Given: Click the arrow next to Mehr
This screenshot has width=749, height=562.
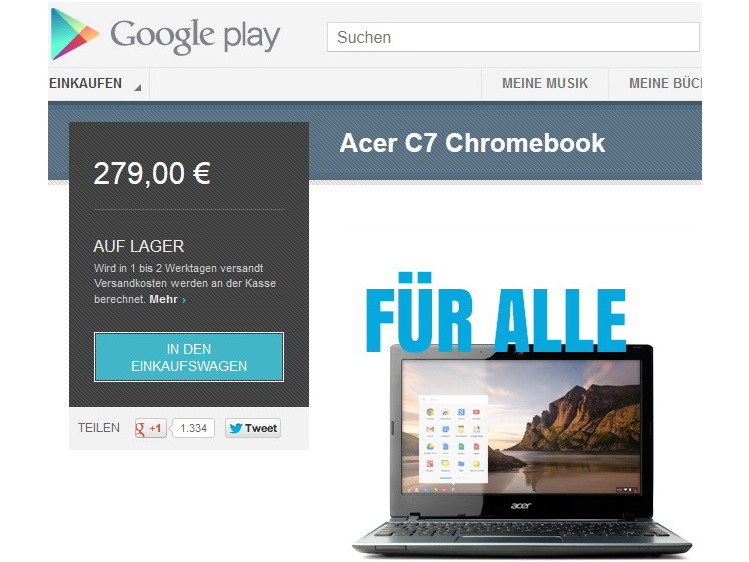Looking at the screenshot, I should (x=184, y=300).
